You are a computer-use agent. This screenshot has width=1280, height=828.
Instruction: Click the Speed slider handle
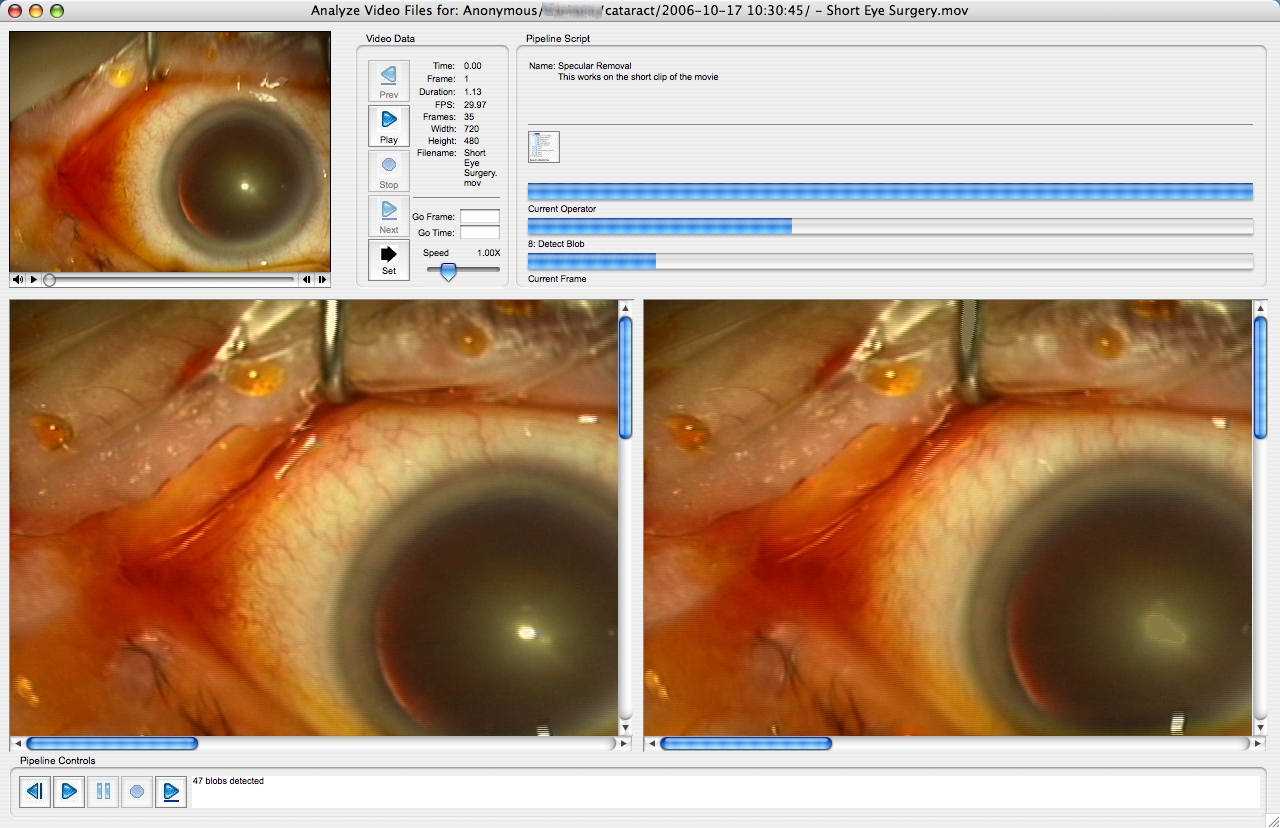(x=449, y=271)
